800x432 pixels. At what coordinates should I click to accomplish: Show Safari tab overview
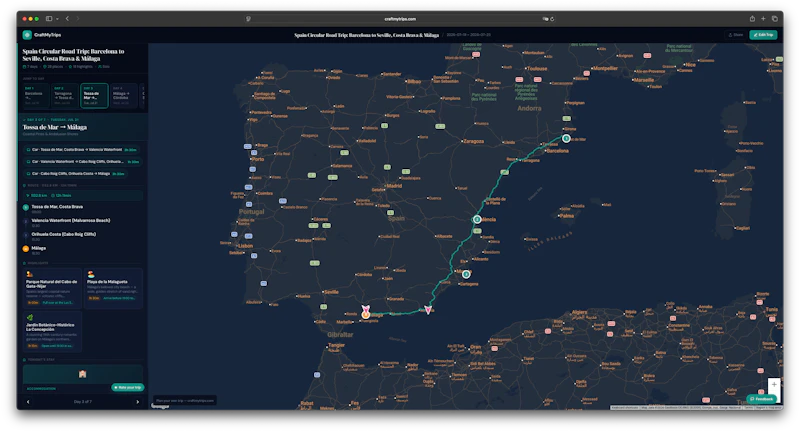pyautogui.click(x=774, y=18)
